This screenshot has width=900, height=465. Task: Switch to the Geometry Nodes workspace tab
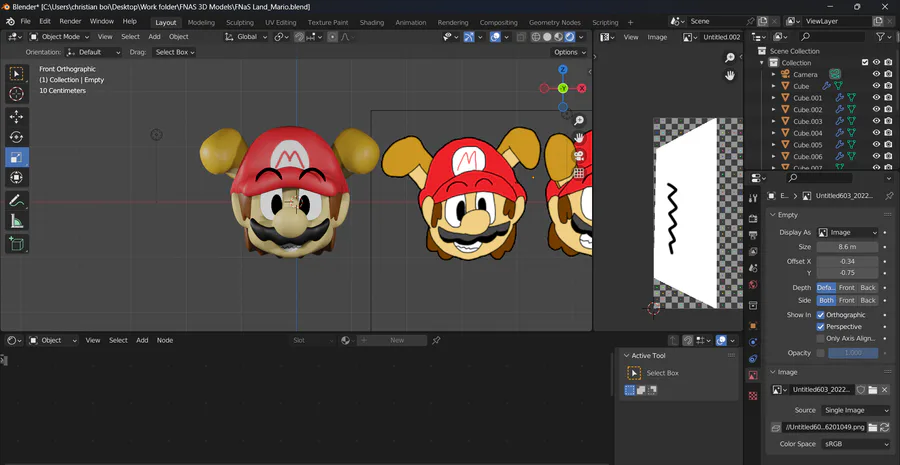pyautogui.click(x=554, y=22)
